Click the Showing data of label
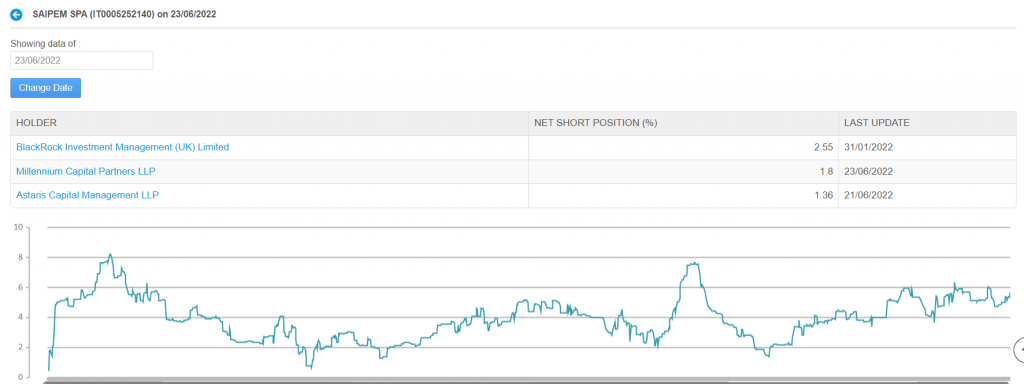The image size is (1024, 384). (45, 44)
